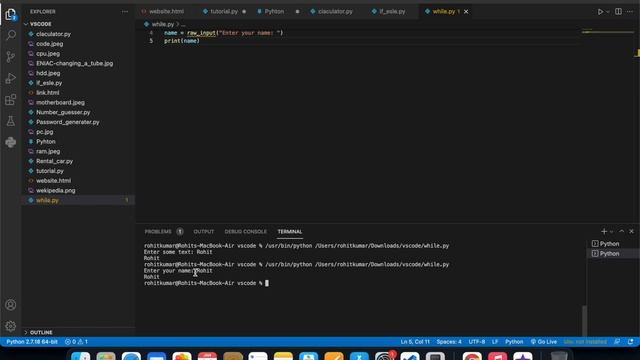Open Password_generater.py in the explorer
This screenshot has width=640, height=360.
click(67, 122)
